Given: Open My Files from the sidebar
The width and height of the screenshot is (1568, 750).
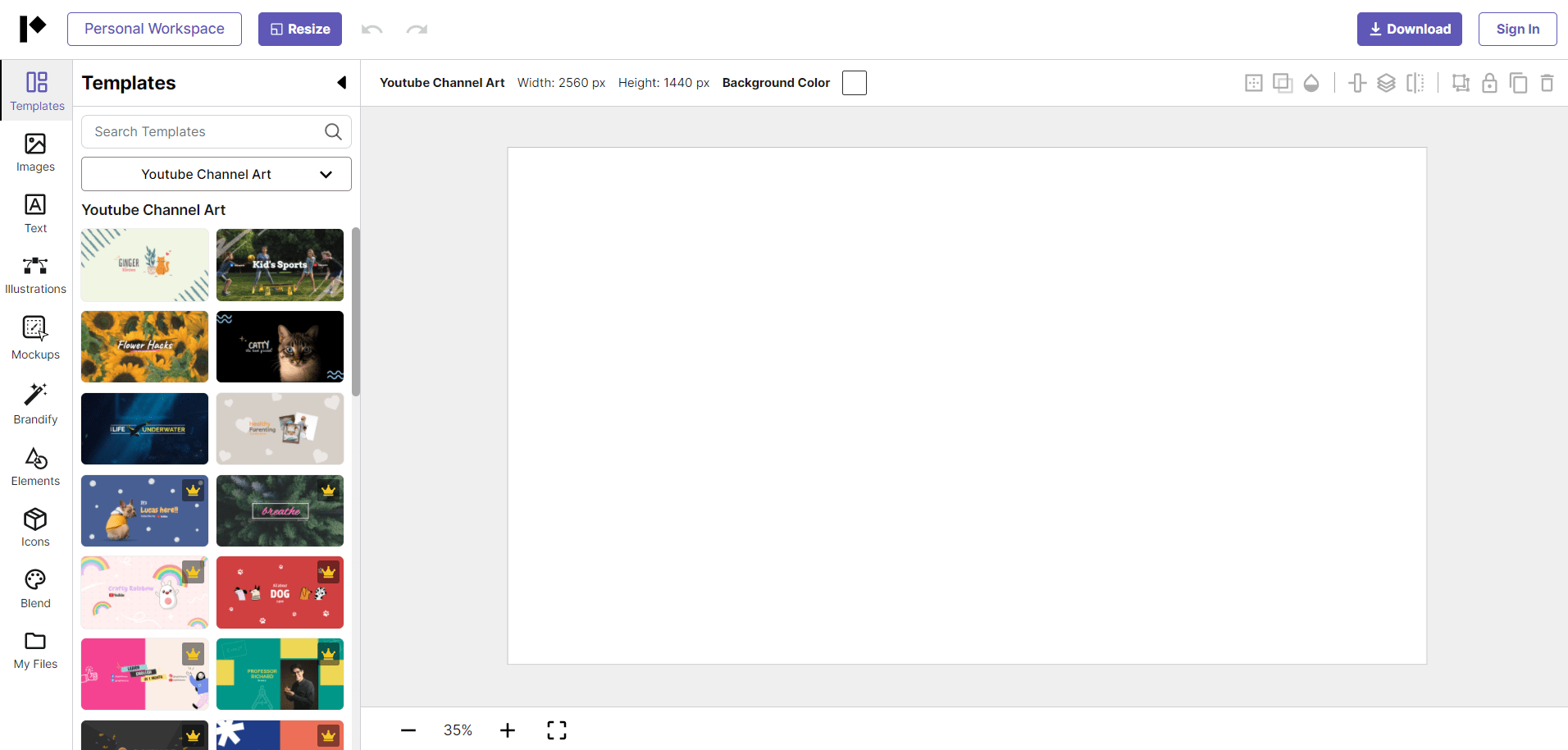Looking at the screenshot, I should click(x=34, y=649).
